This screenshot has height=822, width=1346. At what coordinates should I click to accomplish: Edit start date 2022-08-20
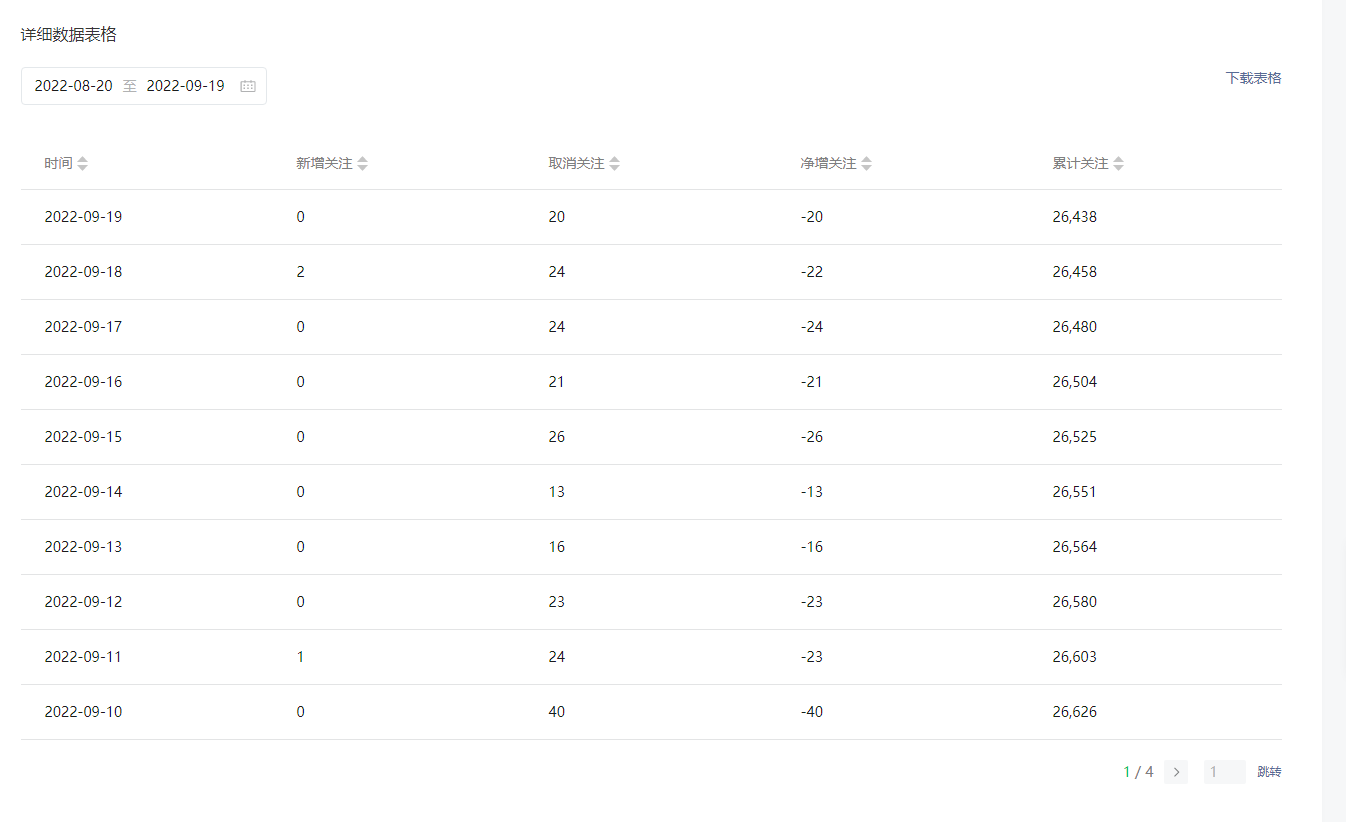(74, 86)
